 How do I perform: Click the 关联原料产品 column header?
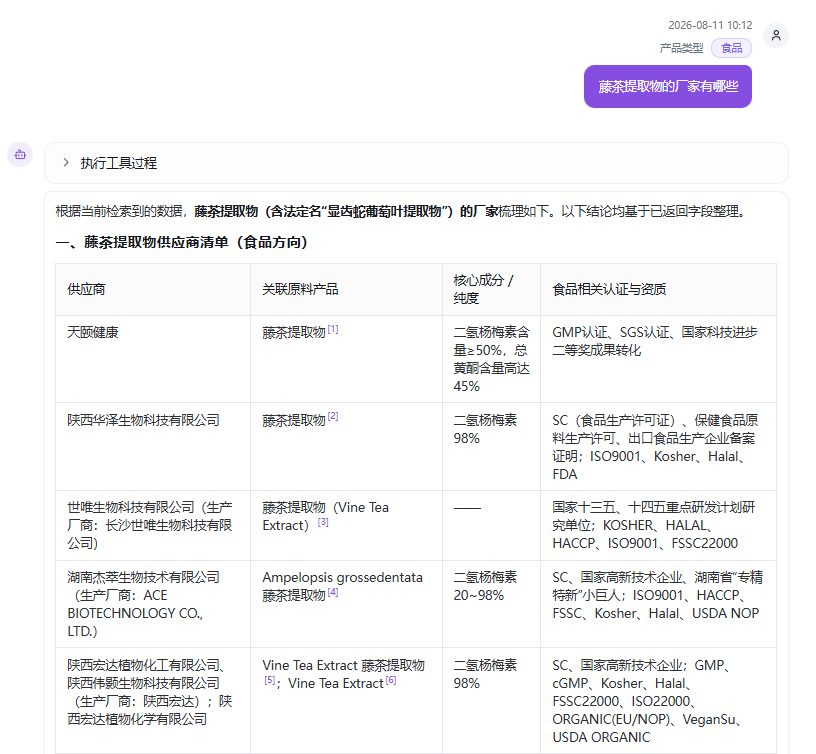347,289
